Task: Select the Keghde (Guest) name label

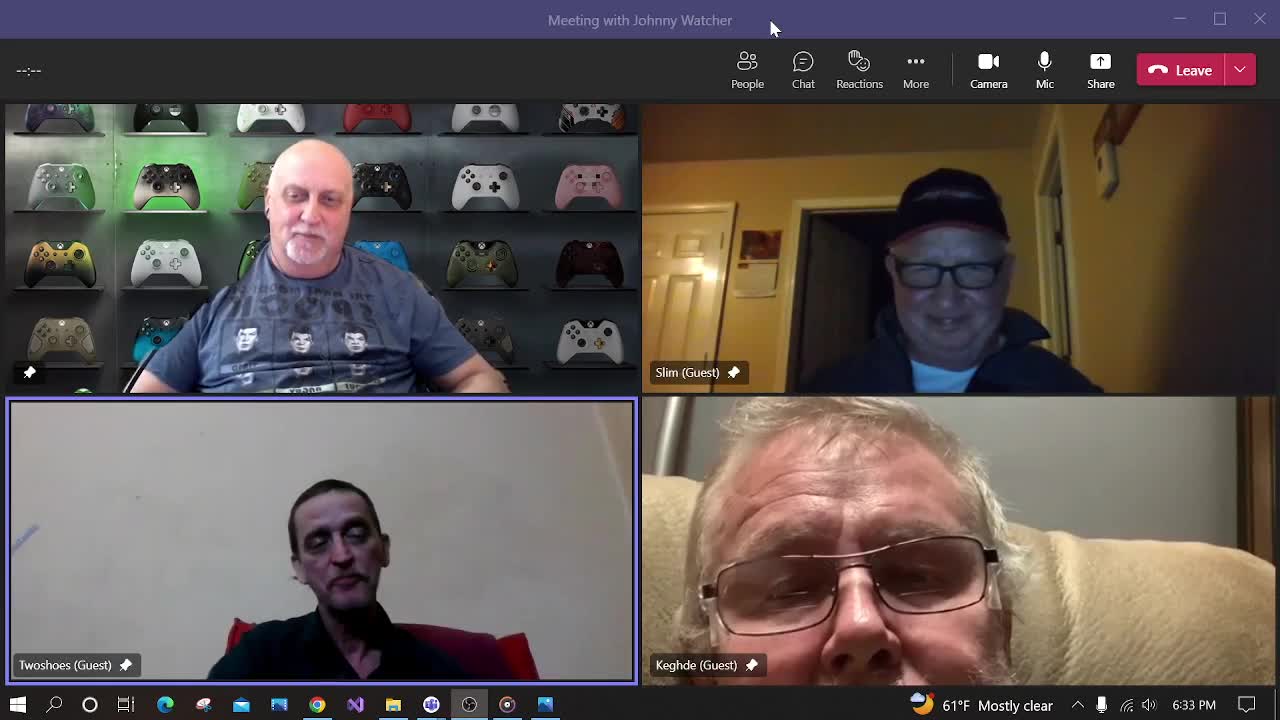Action: [x=696, y=665]
